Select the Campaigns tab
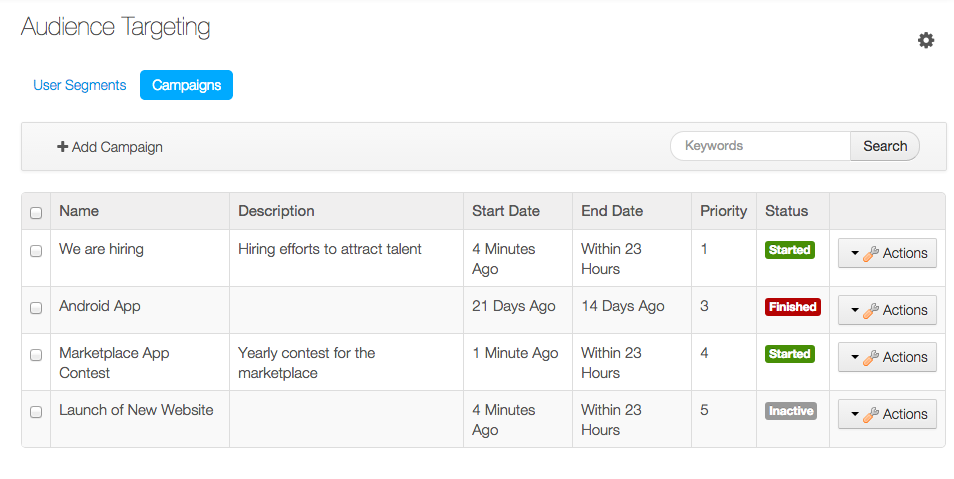The width and height of the screenshot is (954, 479). [186, 85]
